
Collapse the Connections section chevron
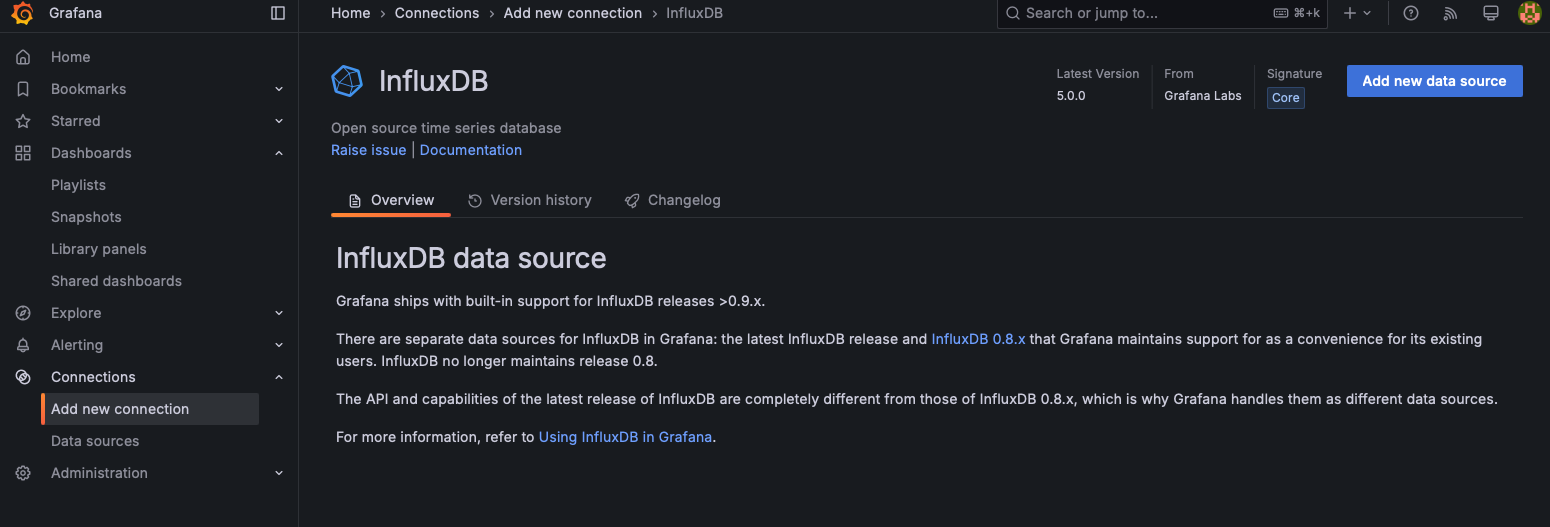coord(279,377)
